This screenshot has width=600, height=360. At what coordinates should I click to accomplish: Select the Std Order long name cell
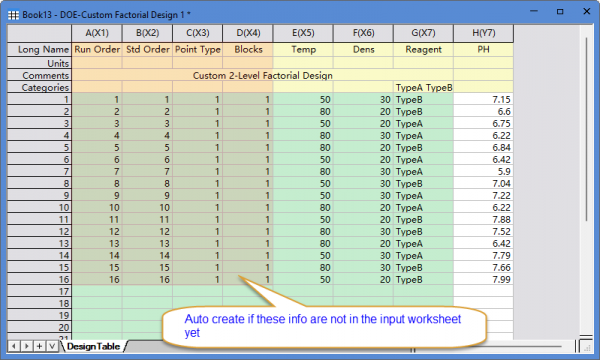click(x=147, y=50)
